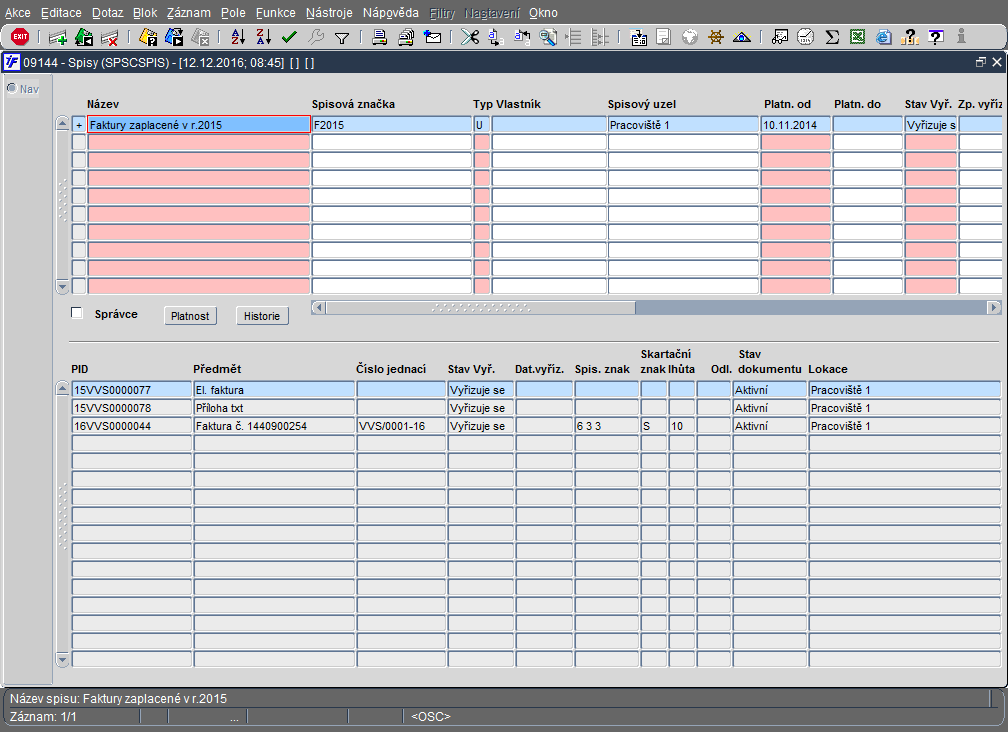Click the funnel filter icon
Screen dimensions: 1008x732
click(x=342, y=38)
